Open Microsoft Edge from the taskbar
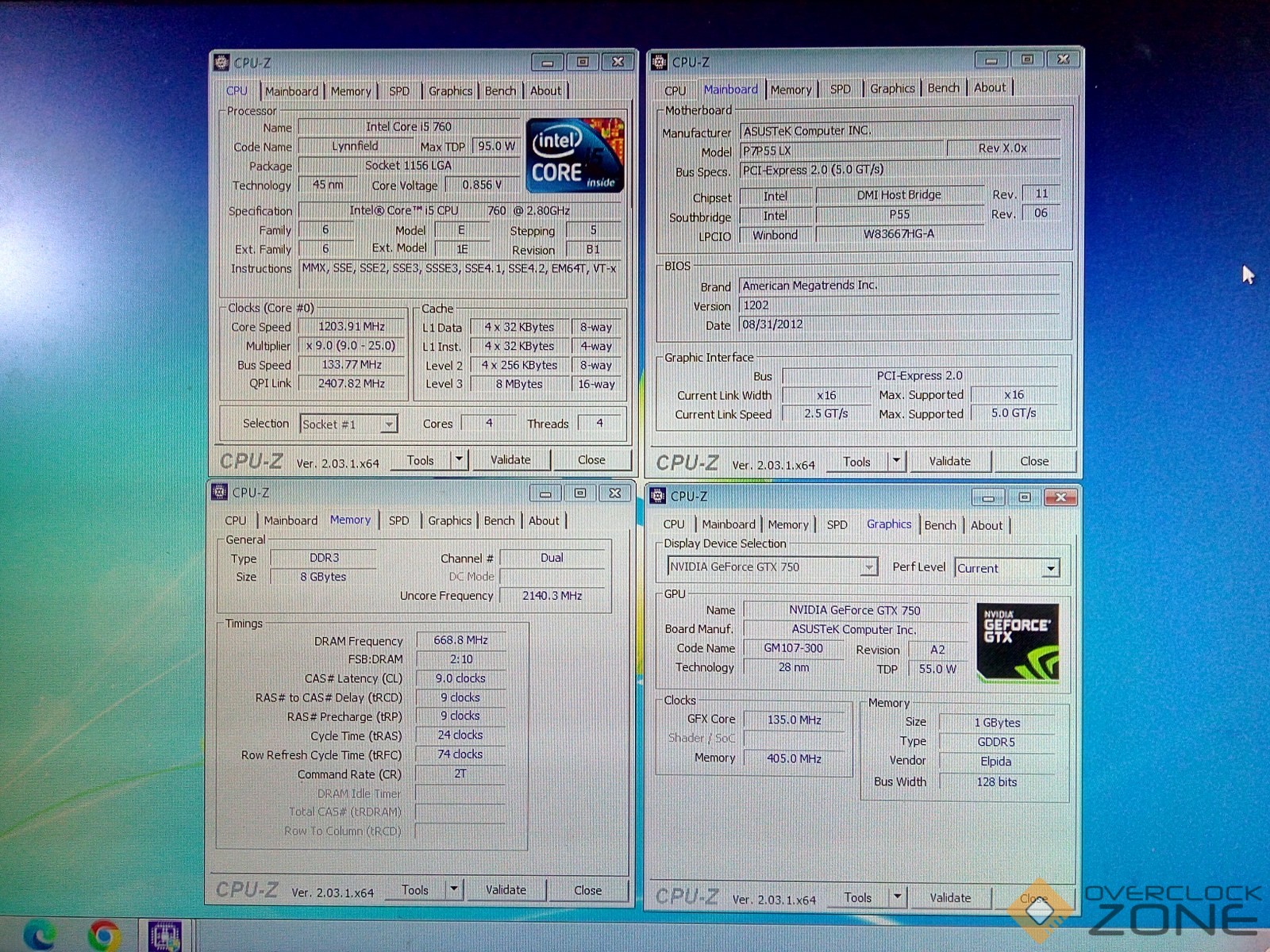Viewport: 1270px width, 952px height. coord(38,936)
